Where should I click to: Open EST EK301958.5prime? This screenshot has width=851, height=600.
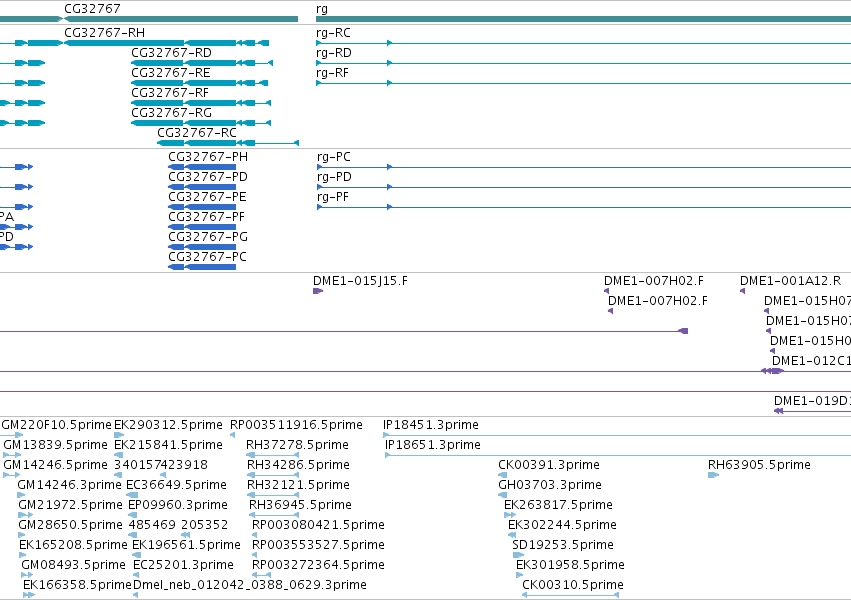point(570,565)
